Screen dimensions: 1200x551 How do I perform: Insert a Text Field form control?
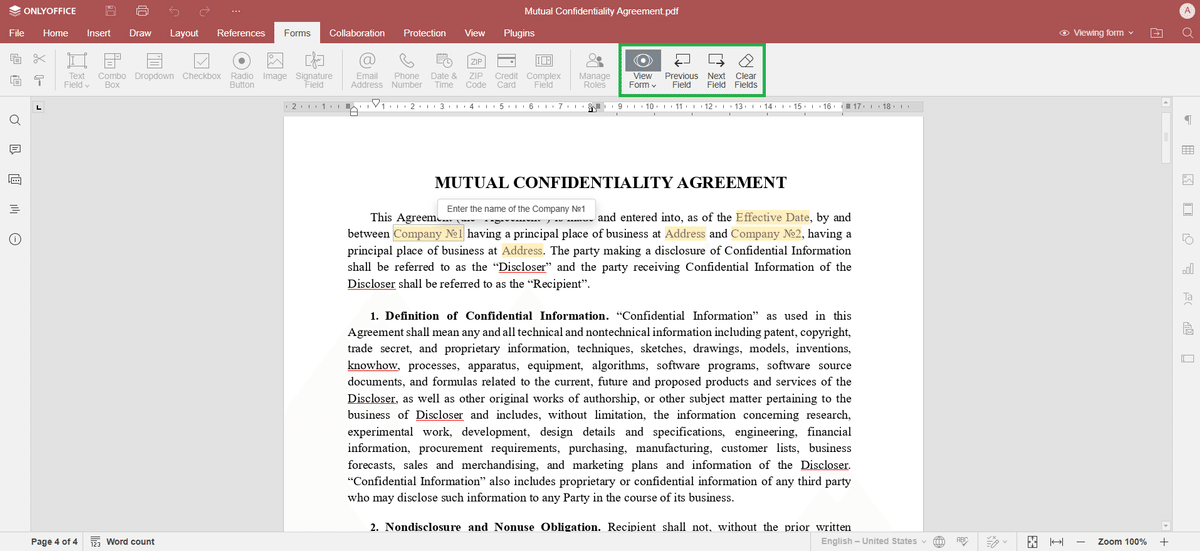coord(77,70)
